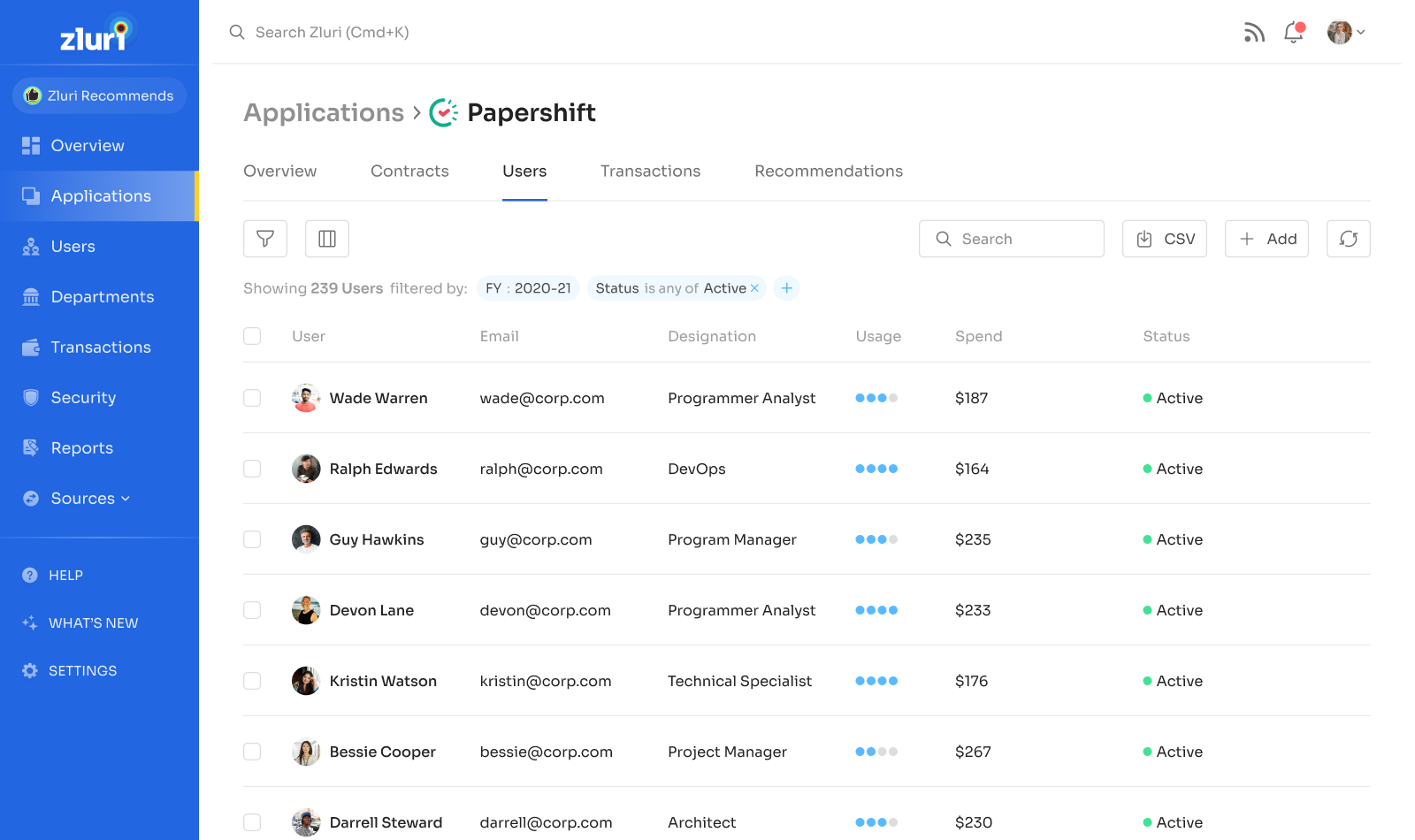
Task: Select Bessie Cooper's row checkbox
Action: tap(252, 752)
